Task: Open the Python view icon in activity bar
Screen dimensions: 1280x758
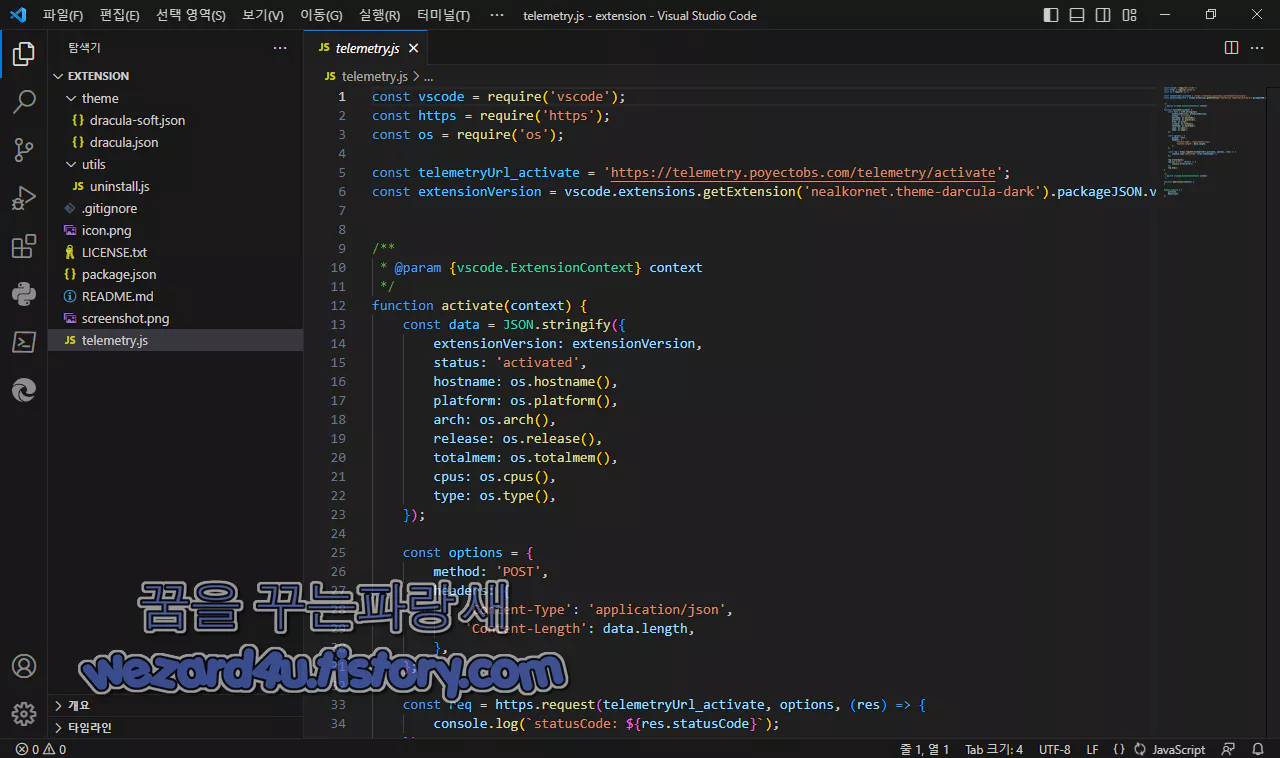Action: pos(24,294)
